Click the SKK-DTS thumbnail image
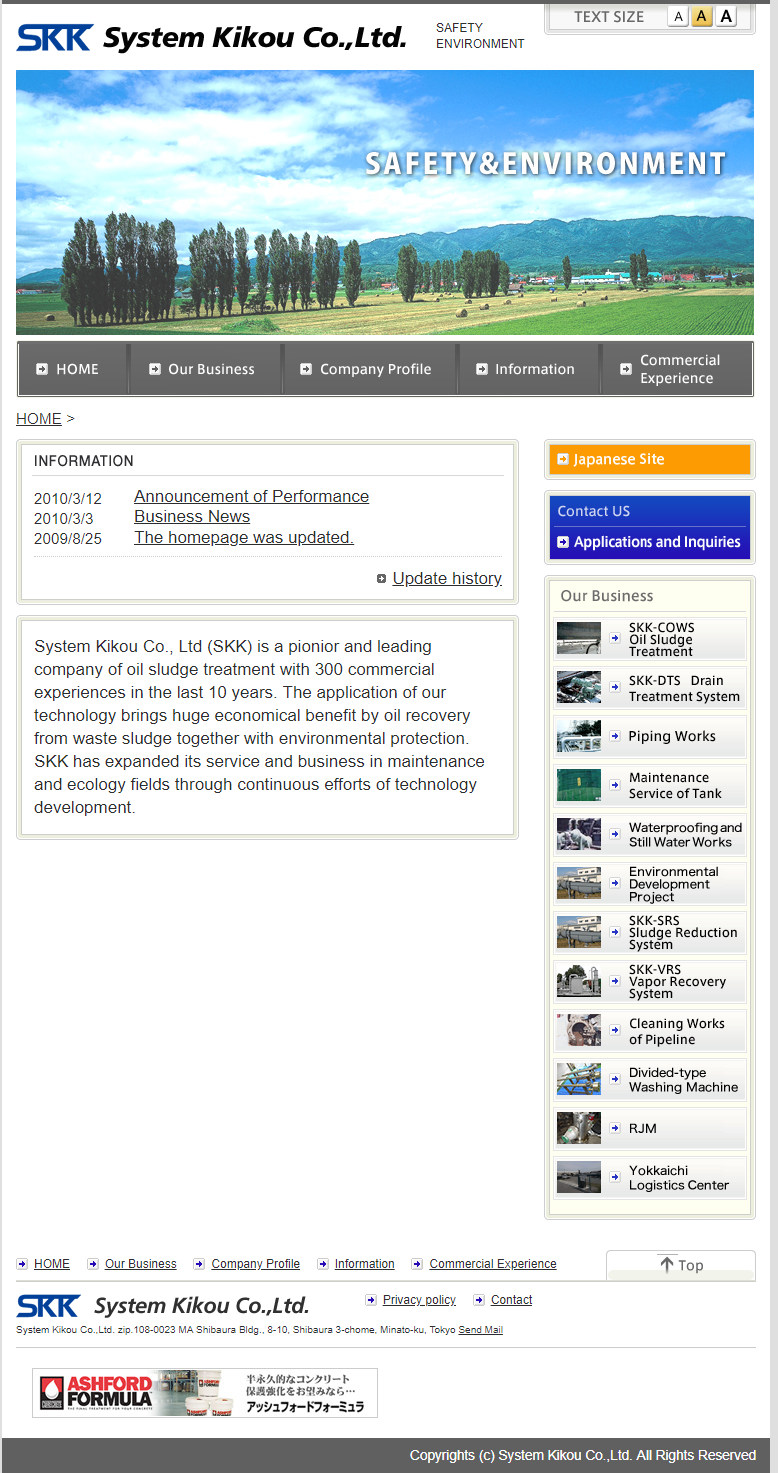The width and height of the screenshot is (778, 1473). (579, 687)
